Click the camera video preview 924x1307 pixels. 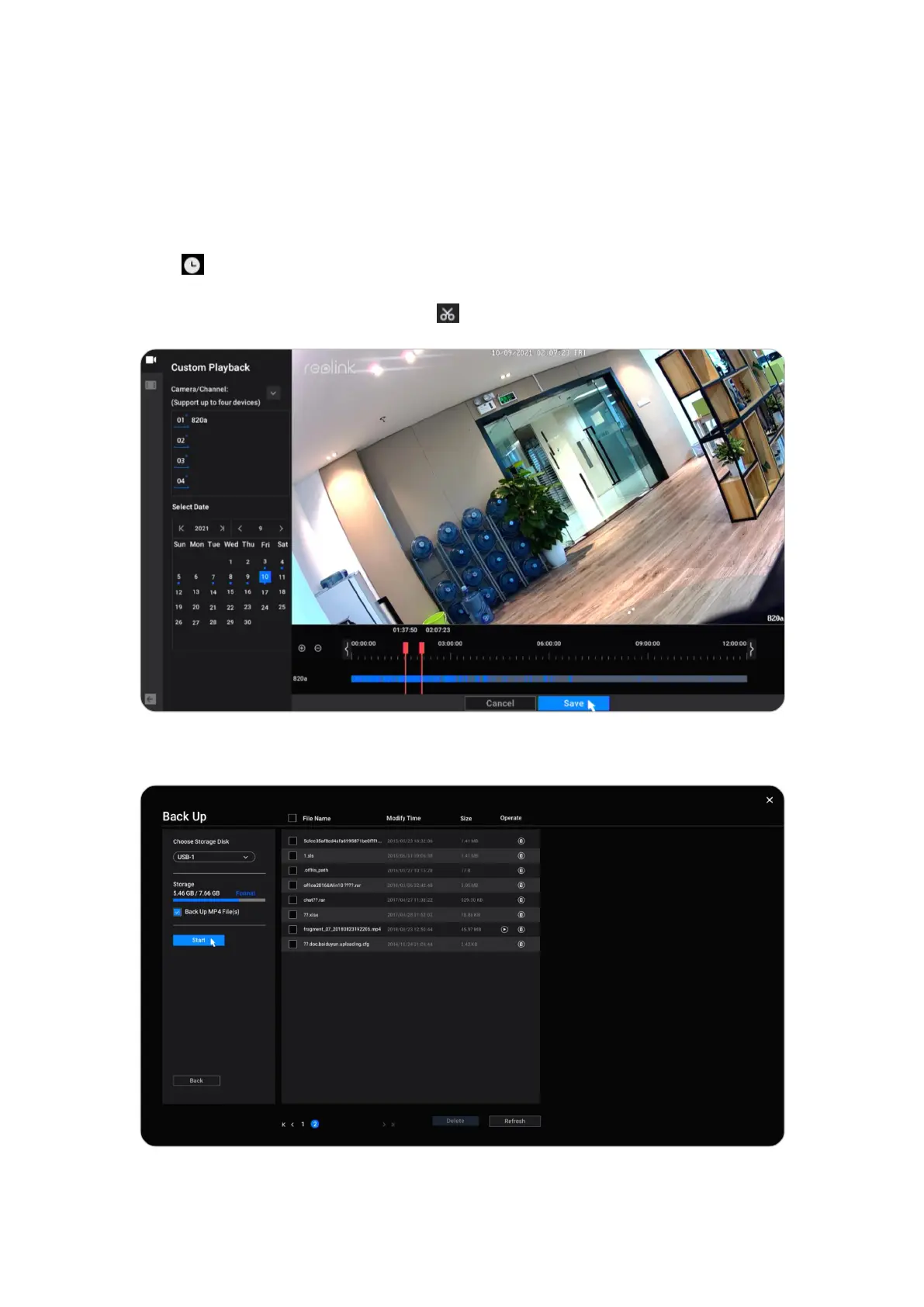click(538, 487)
